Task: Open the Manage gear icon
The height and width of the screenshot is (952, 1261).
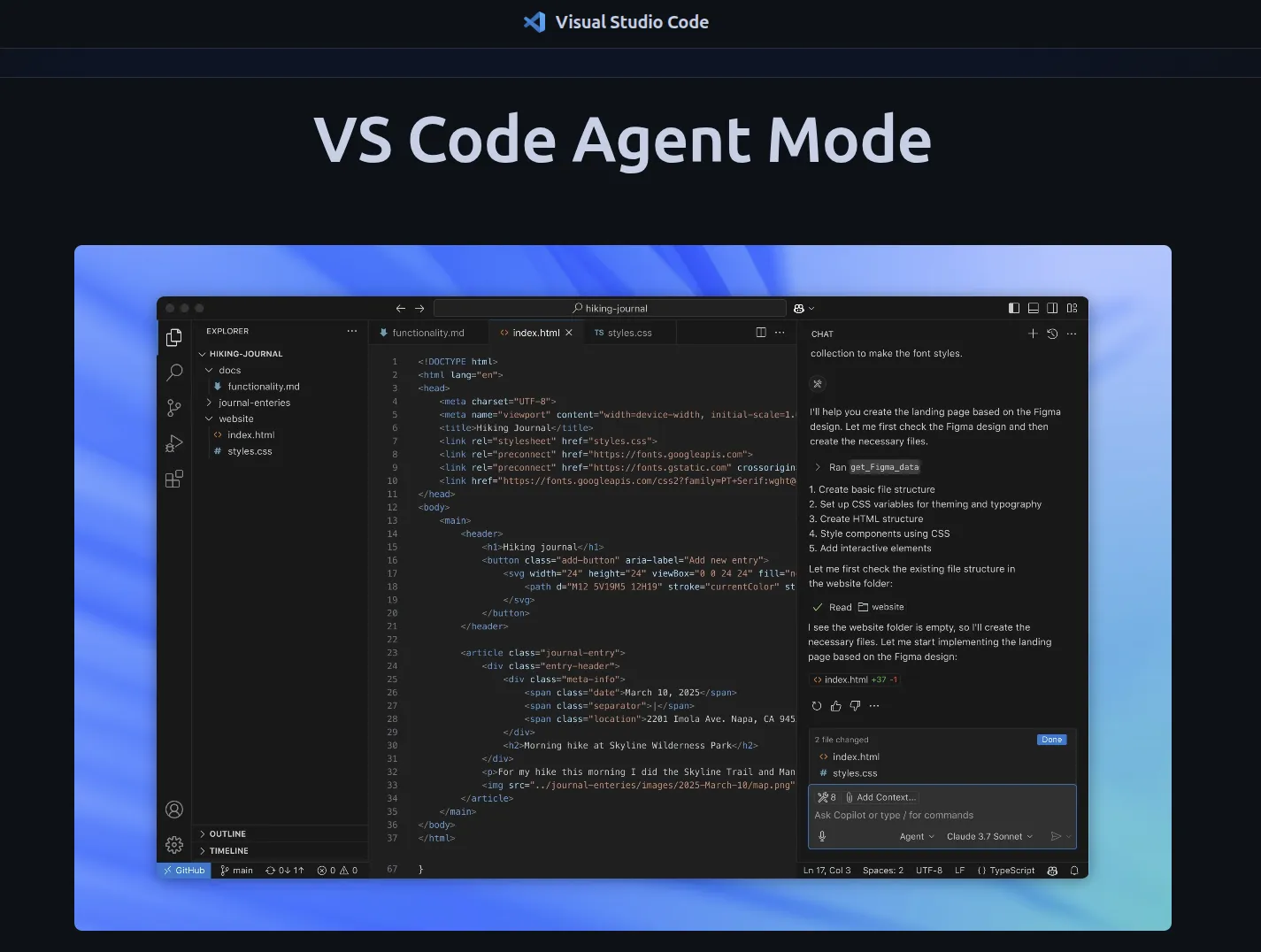Action: point(174,845)
